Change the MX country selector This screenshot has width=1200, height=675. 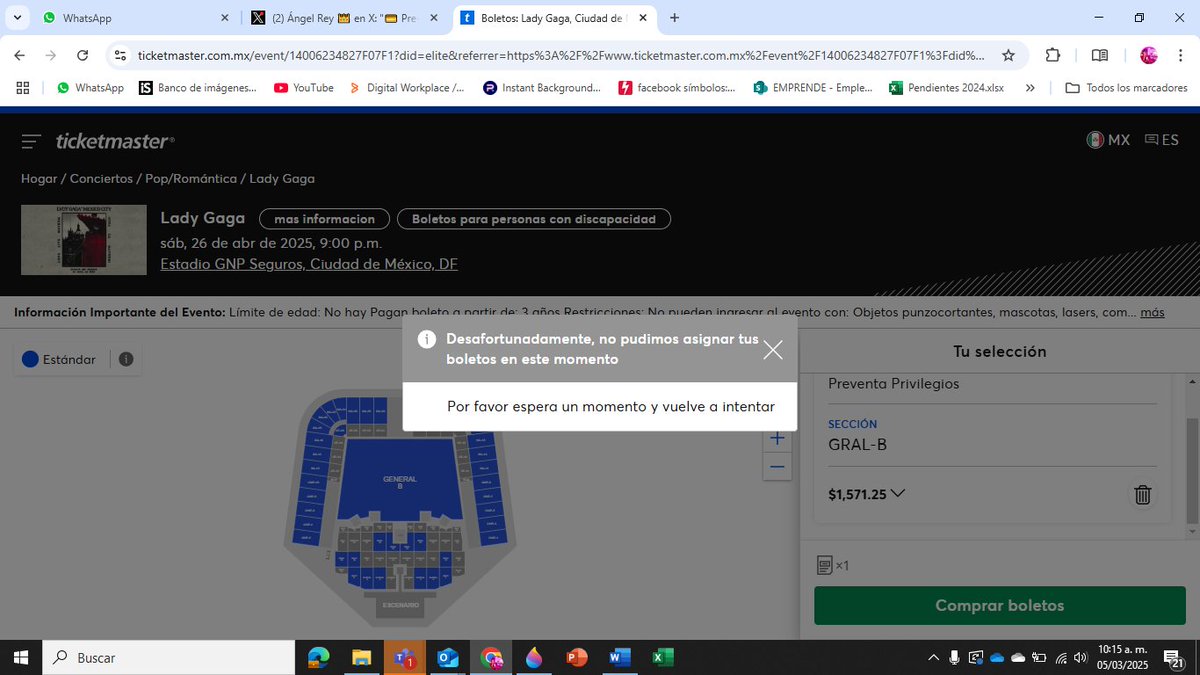pyautogui.click(x=1108, y=140)
